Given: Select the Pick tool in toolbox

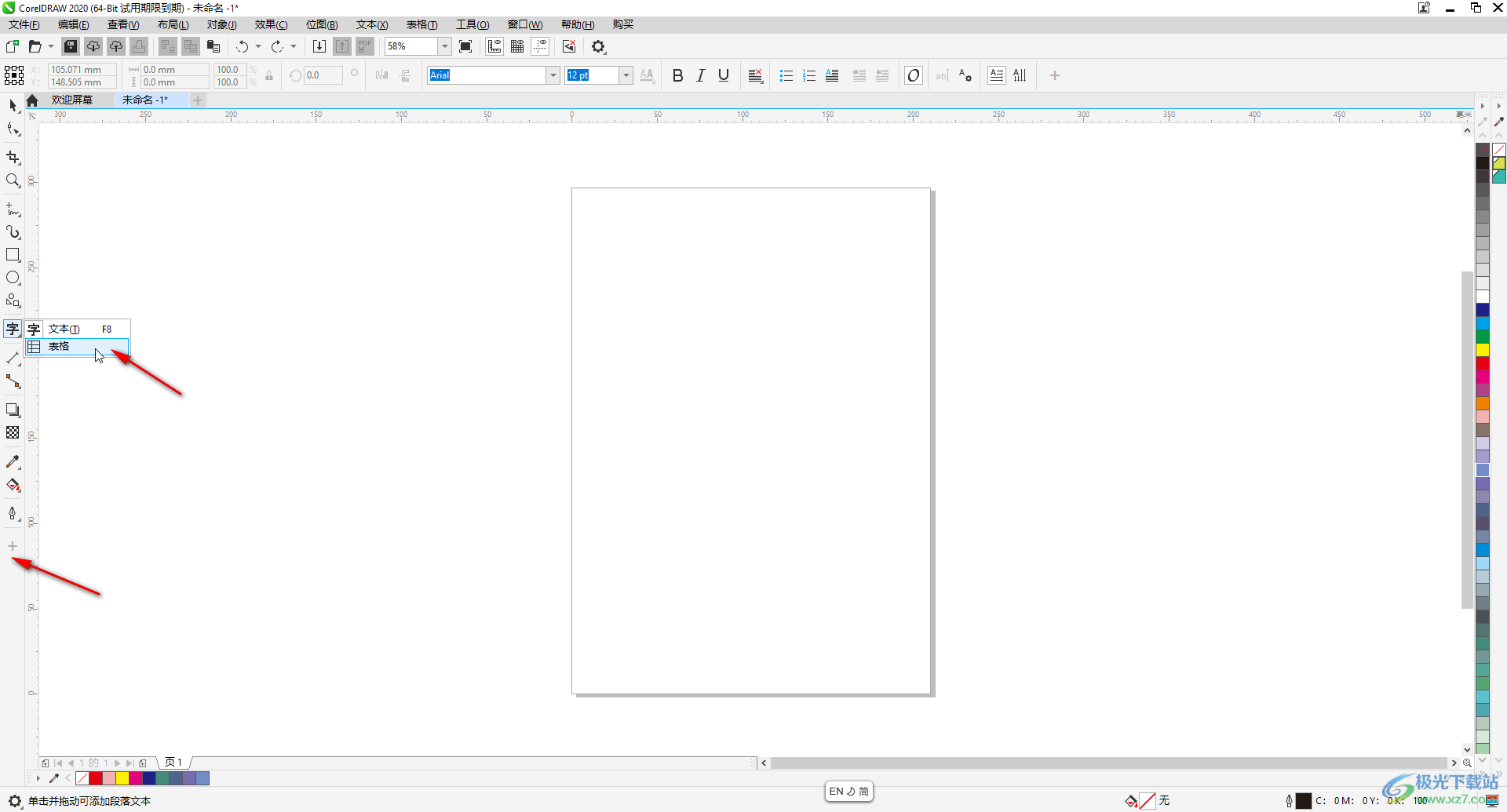Looking at the screenshot, I should pos(13,105).
